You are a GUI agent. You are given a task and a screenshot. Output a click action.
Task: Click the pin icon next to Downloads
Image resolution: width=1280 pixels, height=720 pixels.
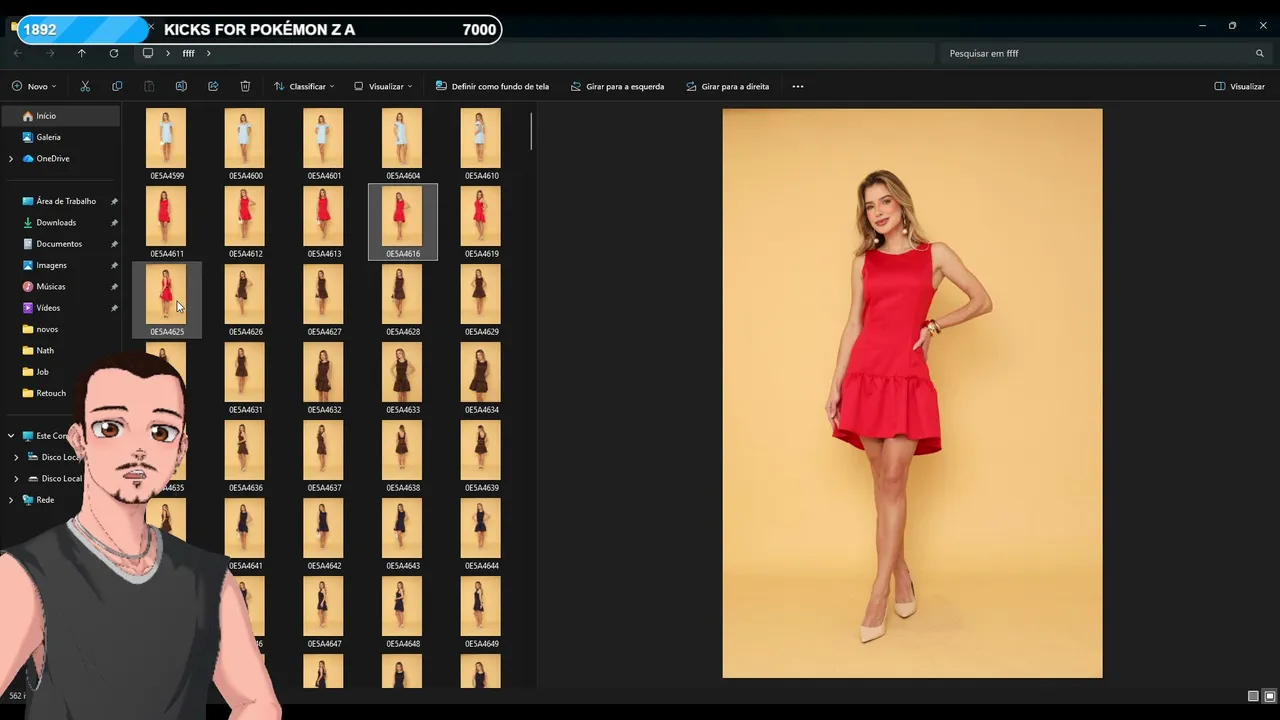(x=114, y=223)
